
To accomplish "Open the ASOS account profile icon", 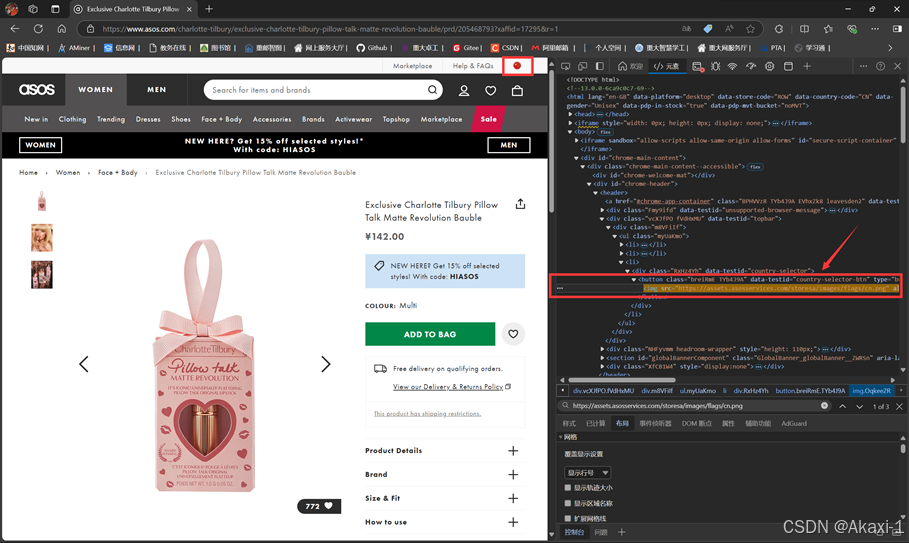I will pos(464,90).
